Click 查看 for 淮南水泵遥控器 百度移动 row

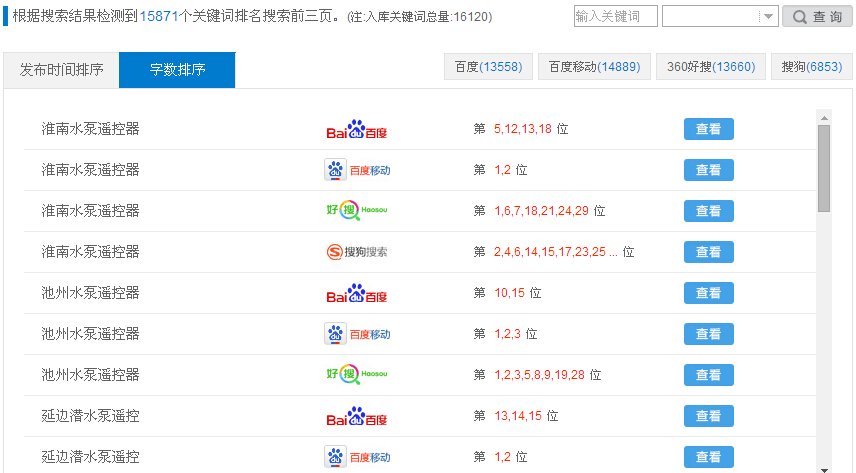tap(709, 170)
